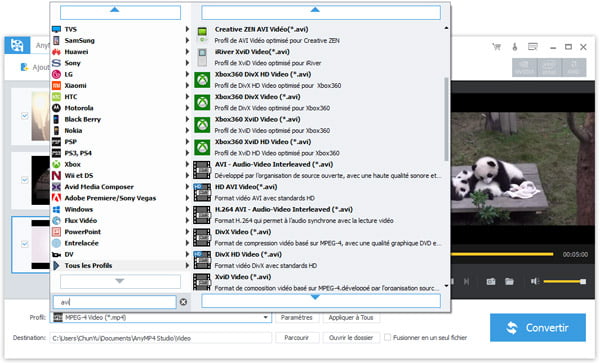
Task: Expand the TVS submenu arrow
Action: click(187, 29)
